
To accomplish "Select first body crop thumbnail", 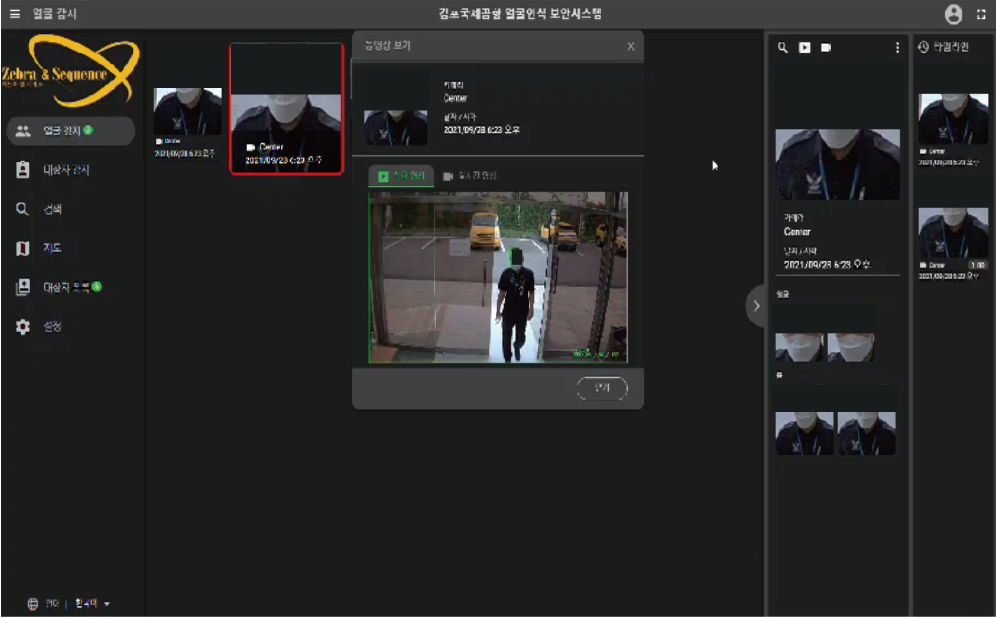I will click(804, 433).
